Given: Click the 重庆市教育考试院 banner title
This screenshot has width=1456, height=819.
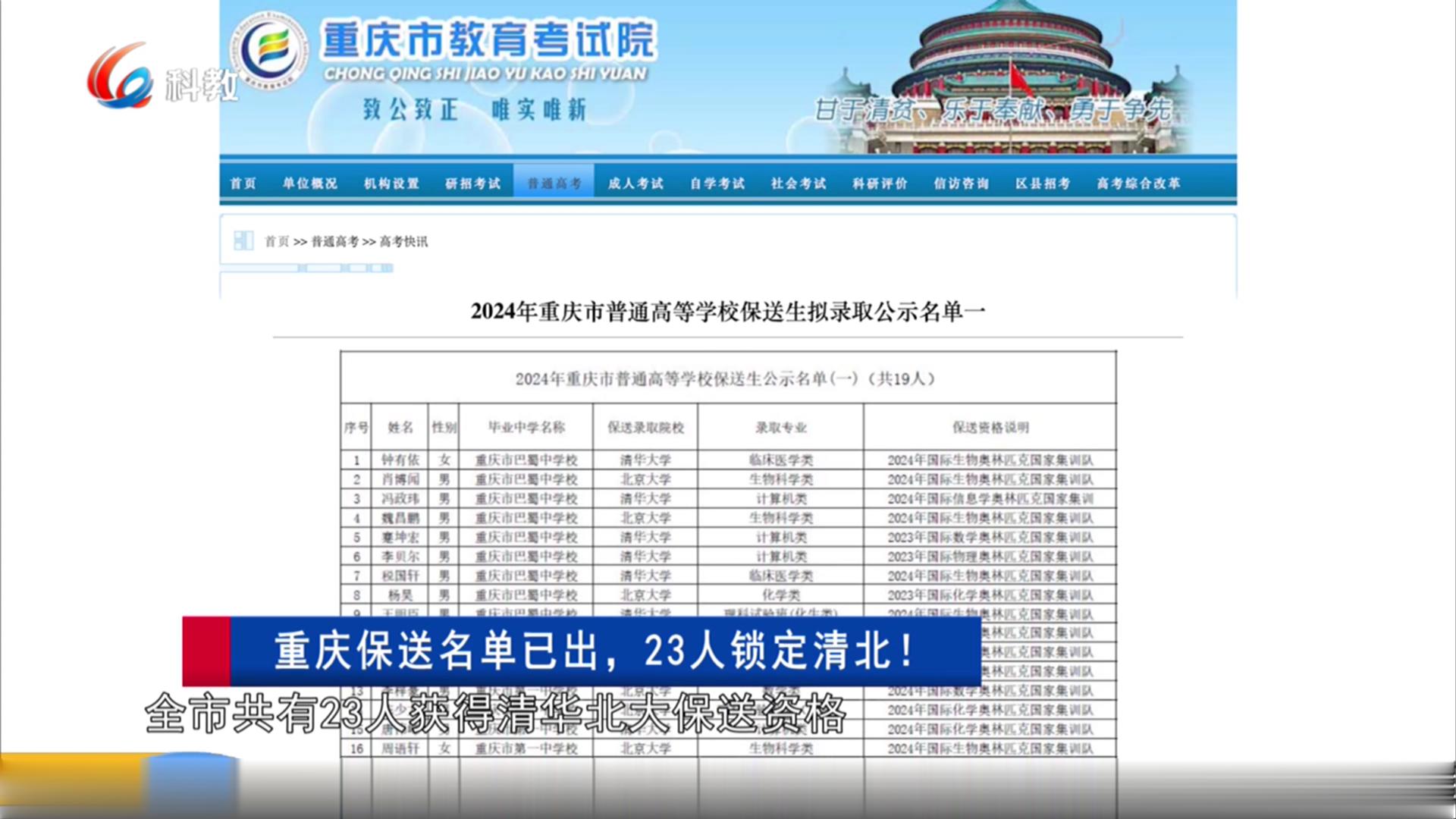Looking at the screenshot, I should pos(488,39).
